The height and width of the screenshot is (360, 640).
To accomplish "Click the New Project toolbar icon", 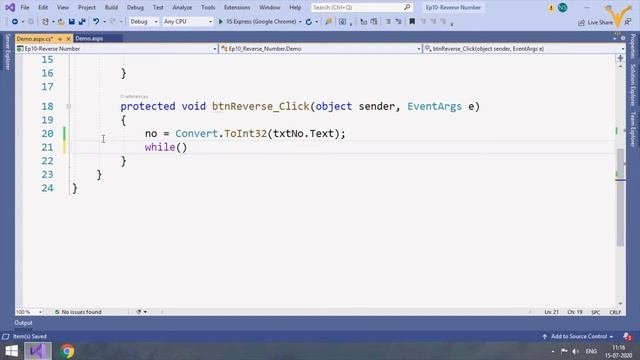I will tap(45, 22).
